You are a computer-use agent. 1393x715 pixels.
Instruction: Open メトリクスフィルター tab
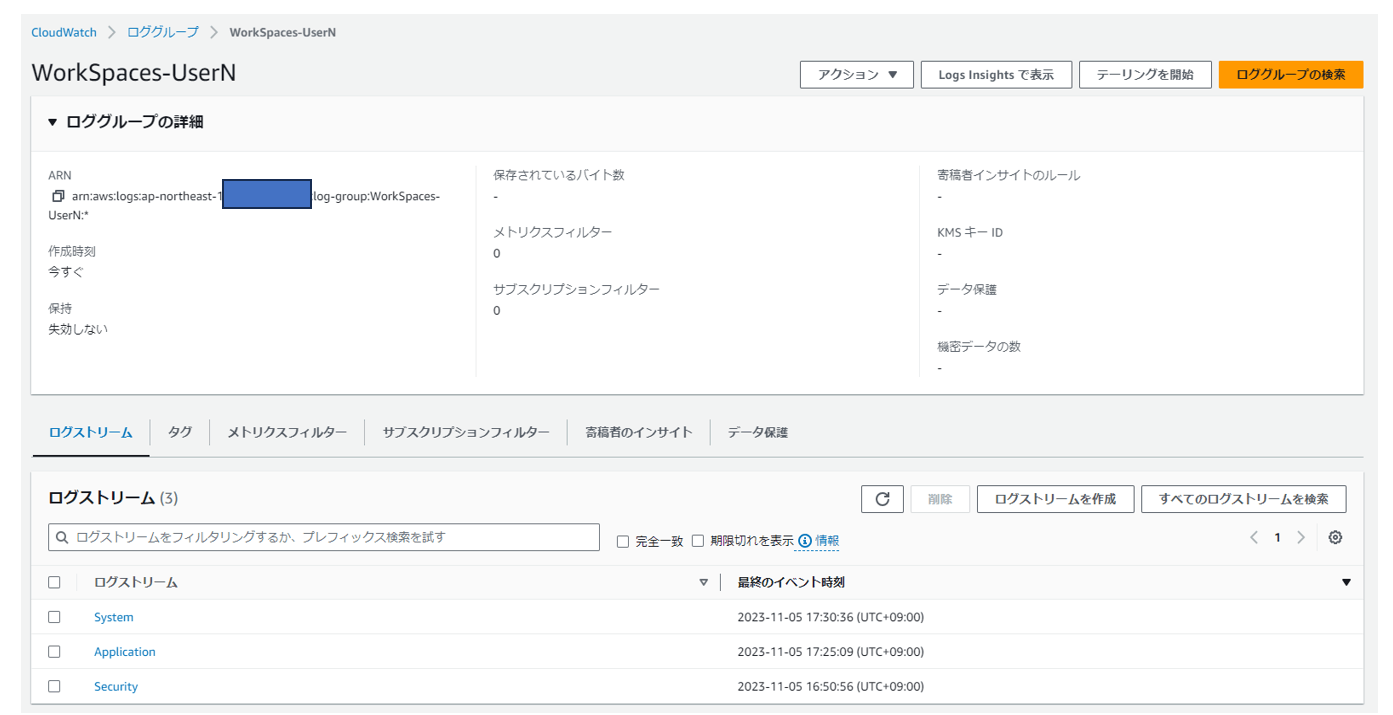(x=287, y=432)
